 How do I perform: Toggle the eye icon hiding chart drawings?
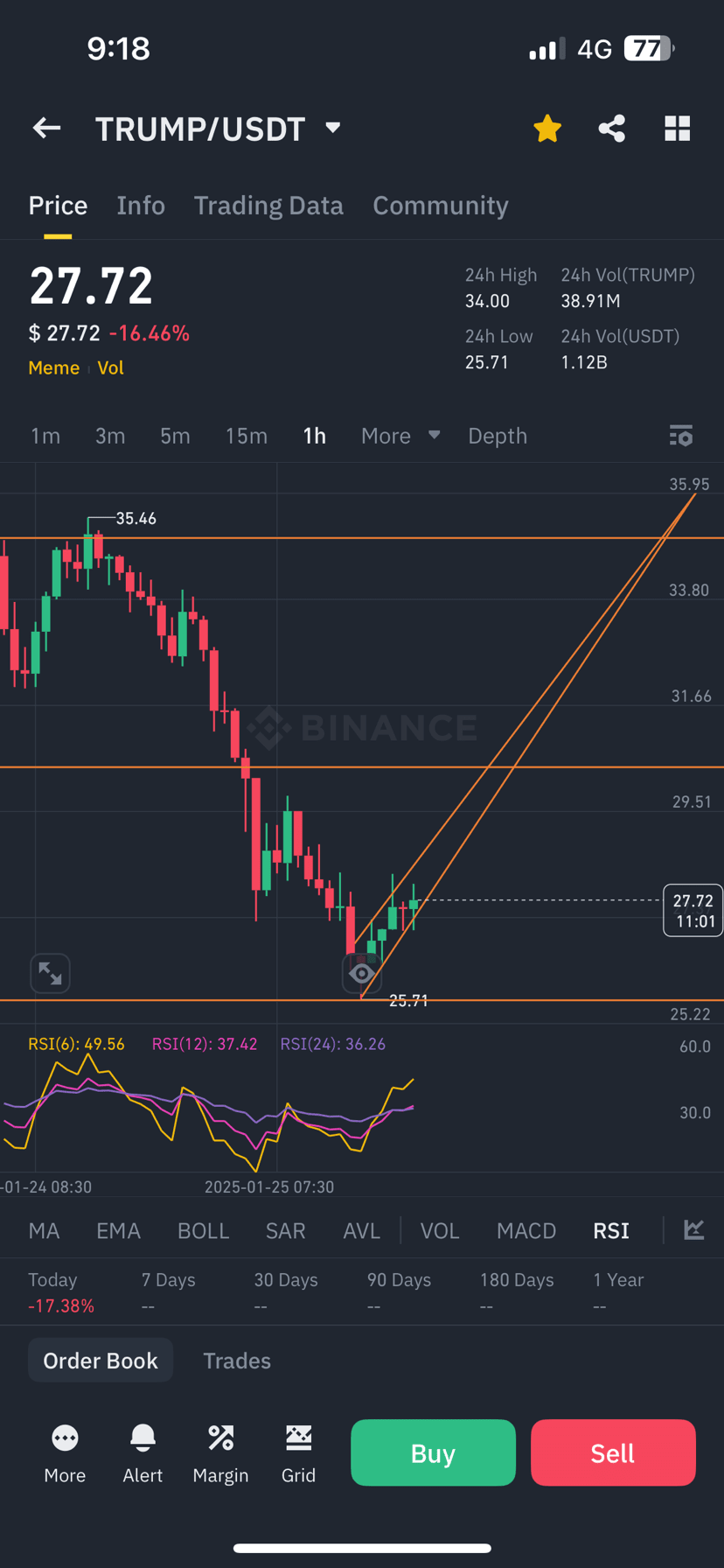click(361, 973)
